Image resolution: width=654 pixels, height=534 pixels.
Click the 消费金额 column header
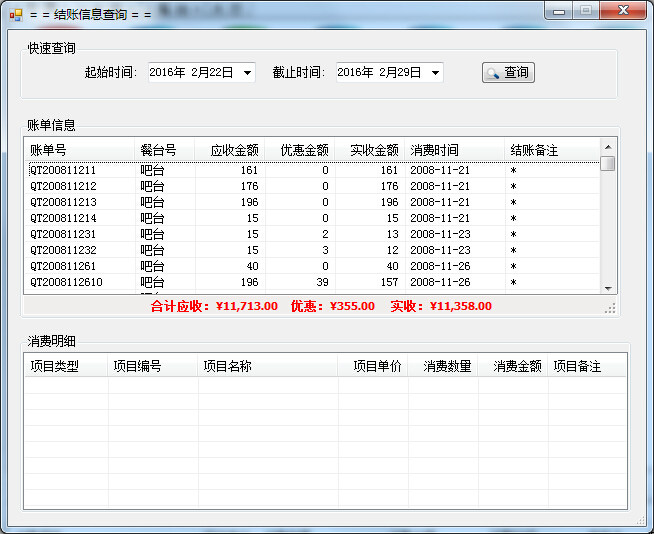[x=513, y=366]
